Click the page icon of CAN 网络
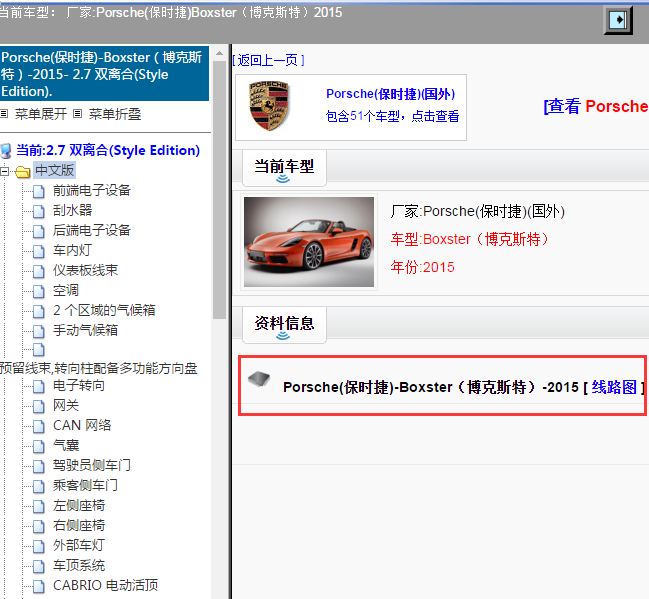This screenshot has height=599, width=649. [38, 426]
